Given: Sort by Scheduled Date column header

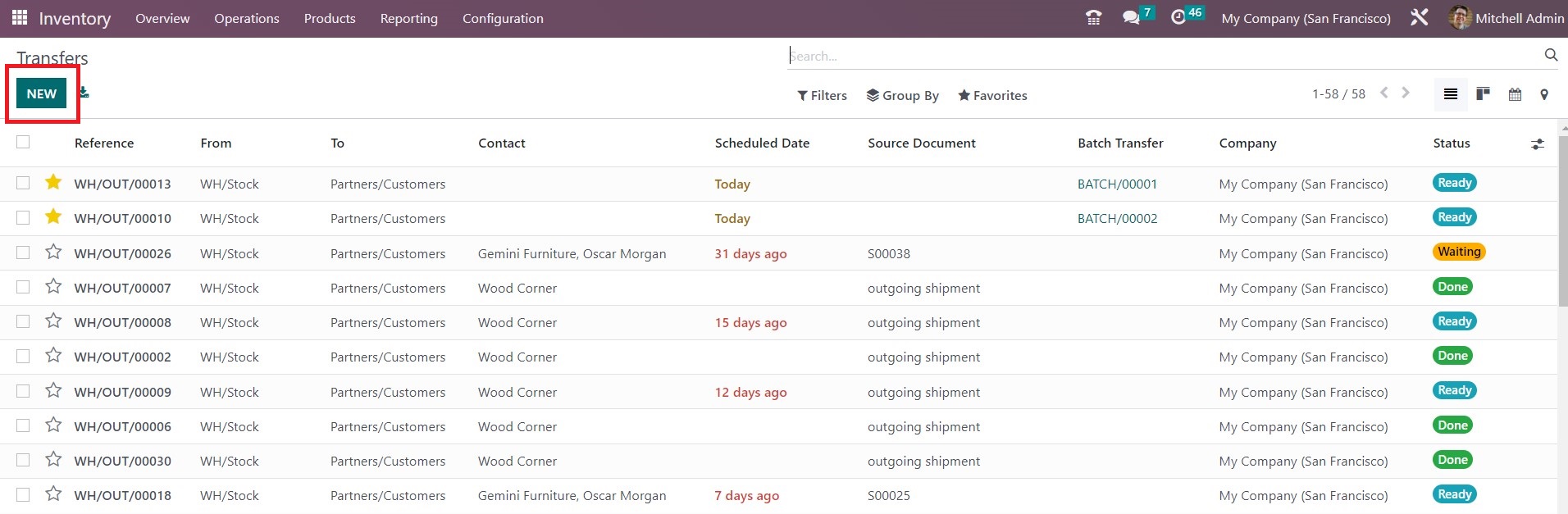Looking at the screenshot, I should click(x=762, y=143).
